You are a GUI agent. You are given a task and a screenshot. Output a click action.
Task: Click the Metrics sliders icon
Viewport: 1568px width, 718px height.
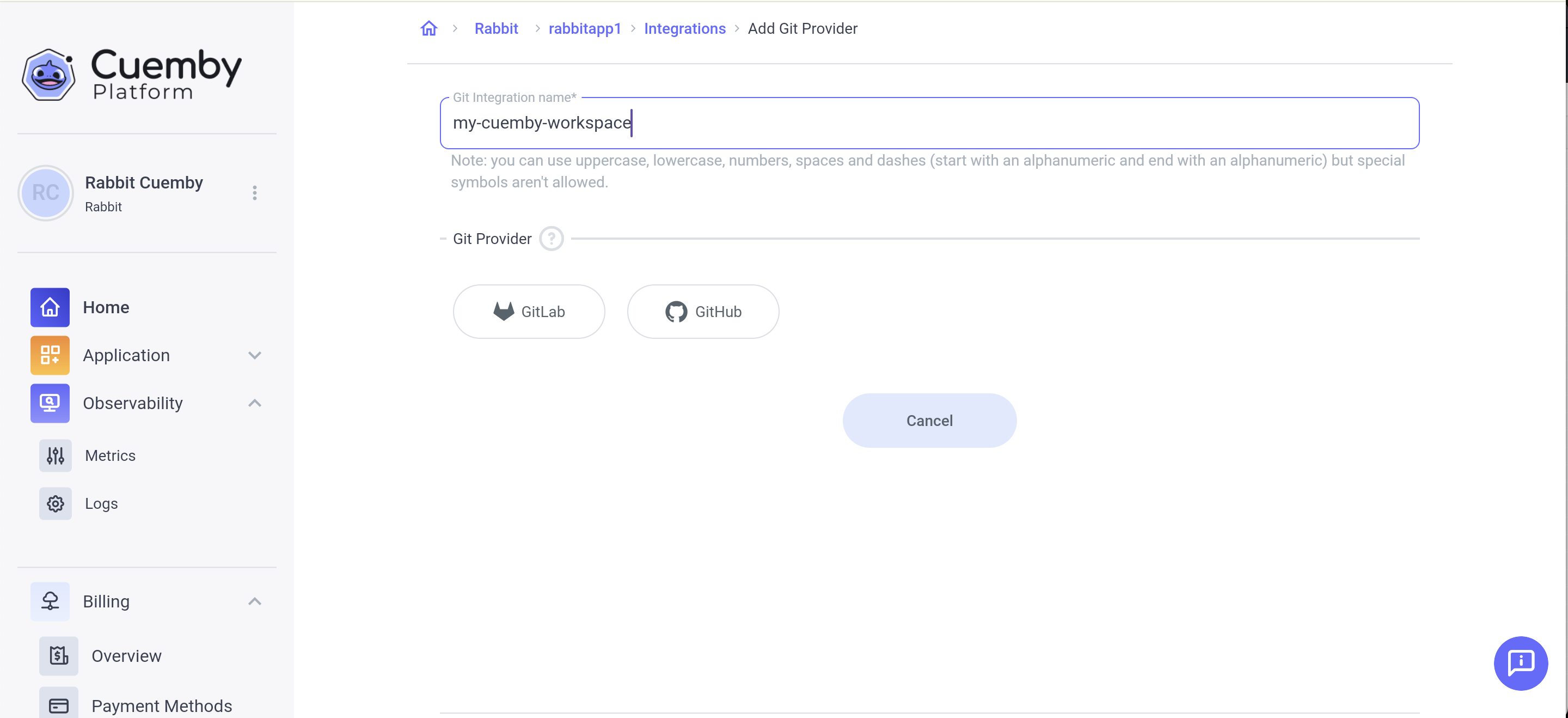[56, 455]
